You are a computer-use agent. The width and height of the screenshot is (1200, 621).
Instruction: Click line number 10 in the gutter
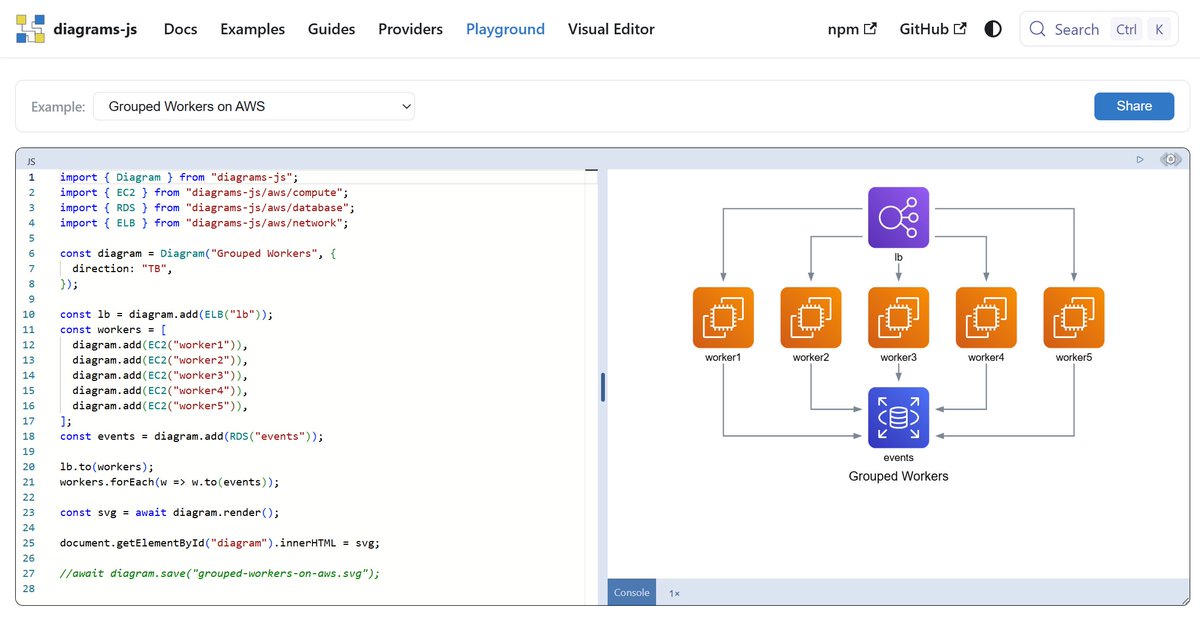point(31,314)
